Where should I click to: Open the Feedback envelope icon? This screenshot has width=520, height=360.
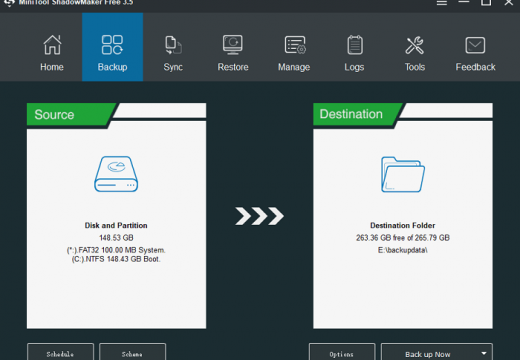475,45
